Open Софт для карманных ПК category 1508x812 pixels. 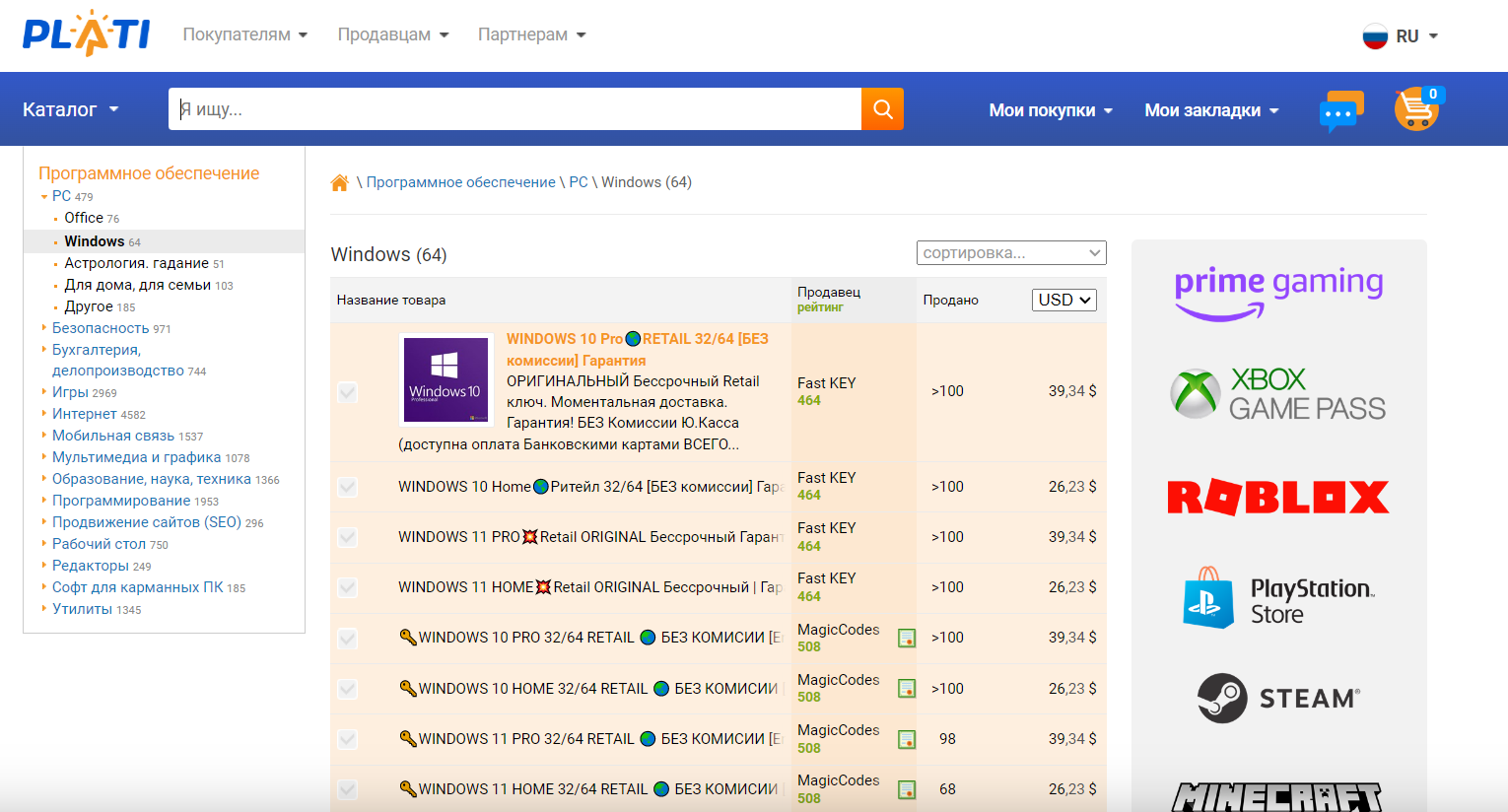tap(137, 587)
